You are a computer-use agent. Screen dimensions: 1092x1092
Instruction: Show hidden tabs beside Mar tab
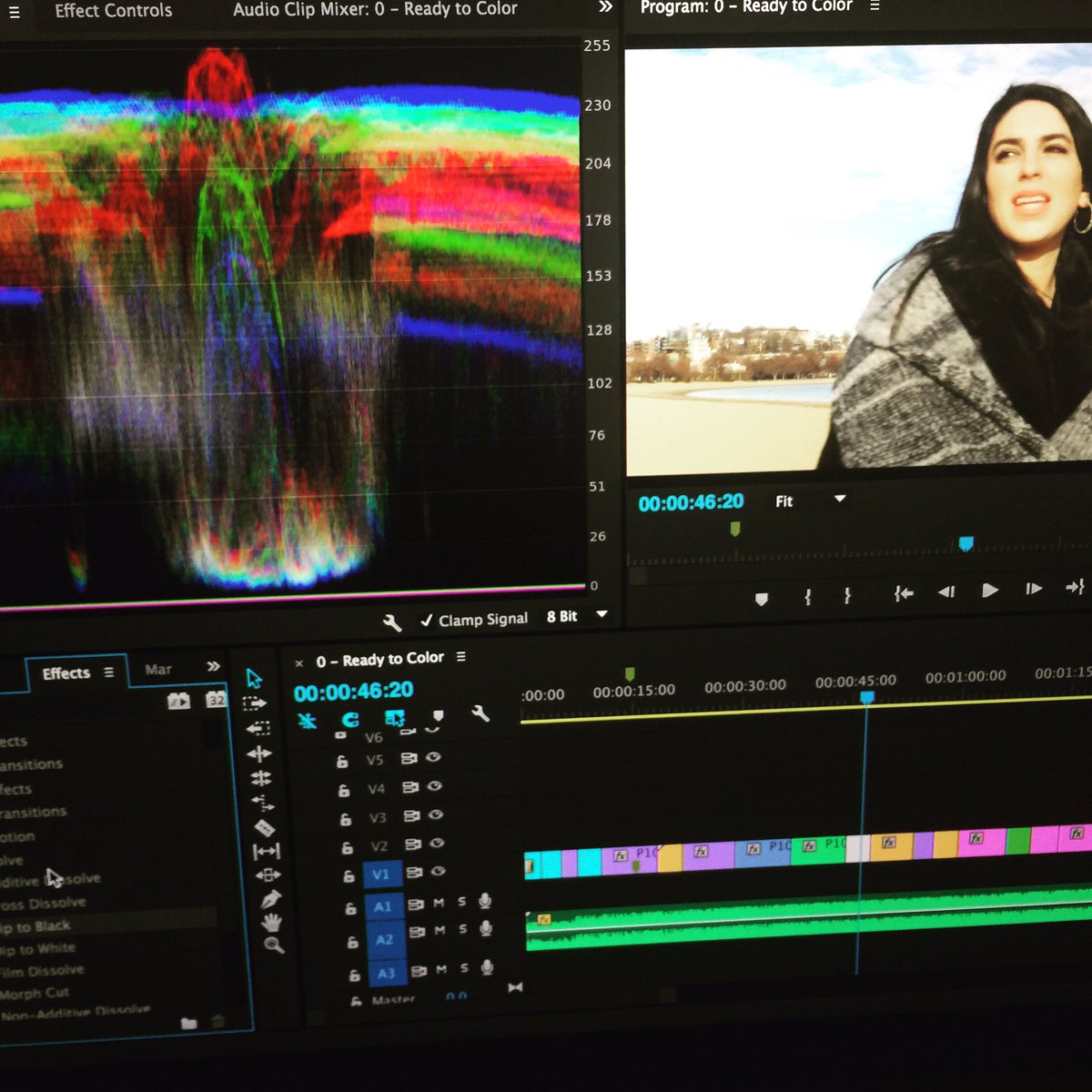[213, 666]
